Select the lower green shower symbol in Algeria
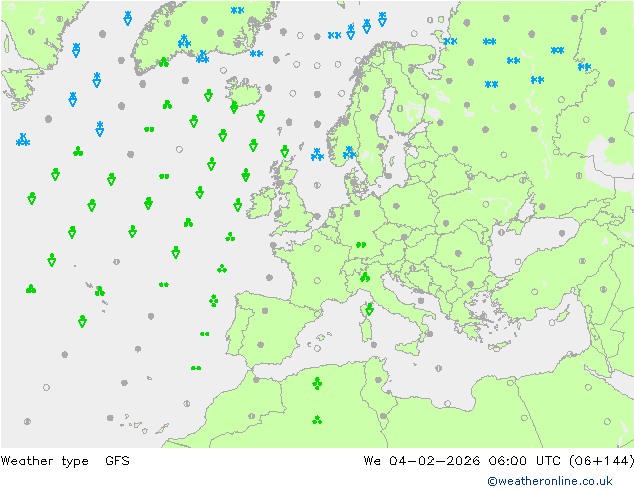Screen dimensions: 634x490 pos(317,420)
